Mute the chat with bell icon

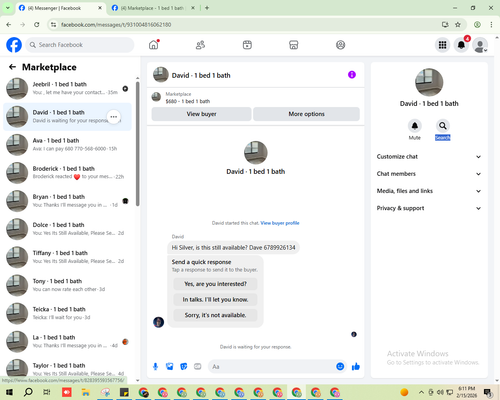(415, 126)
